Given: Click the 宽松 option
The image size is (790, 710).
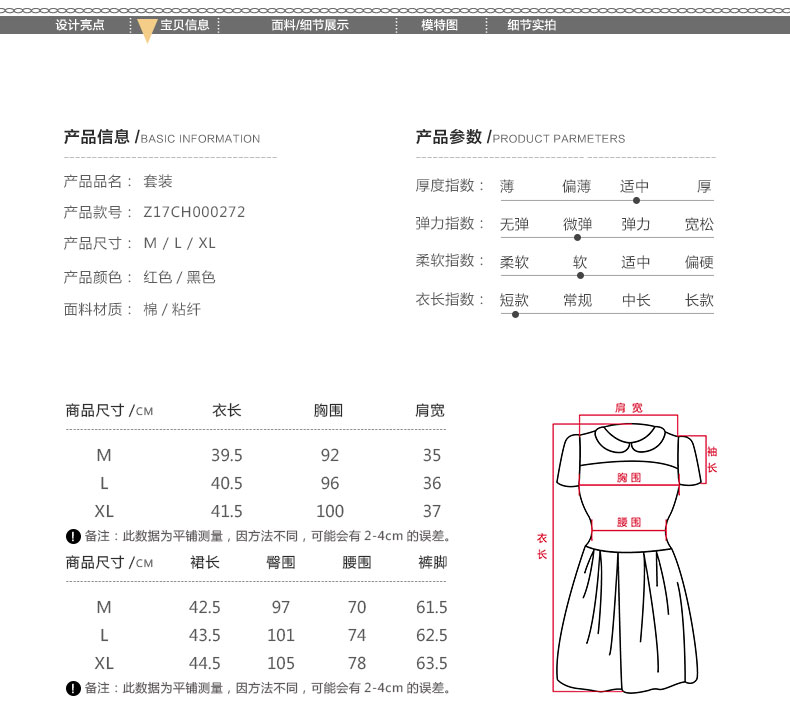Looking at the screenshot, I should pyautogui.click(x=699, y=224).
